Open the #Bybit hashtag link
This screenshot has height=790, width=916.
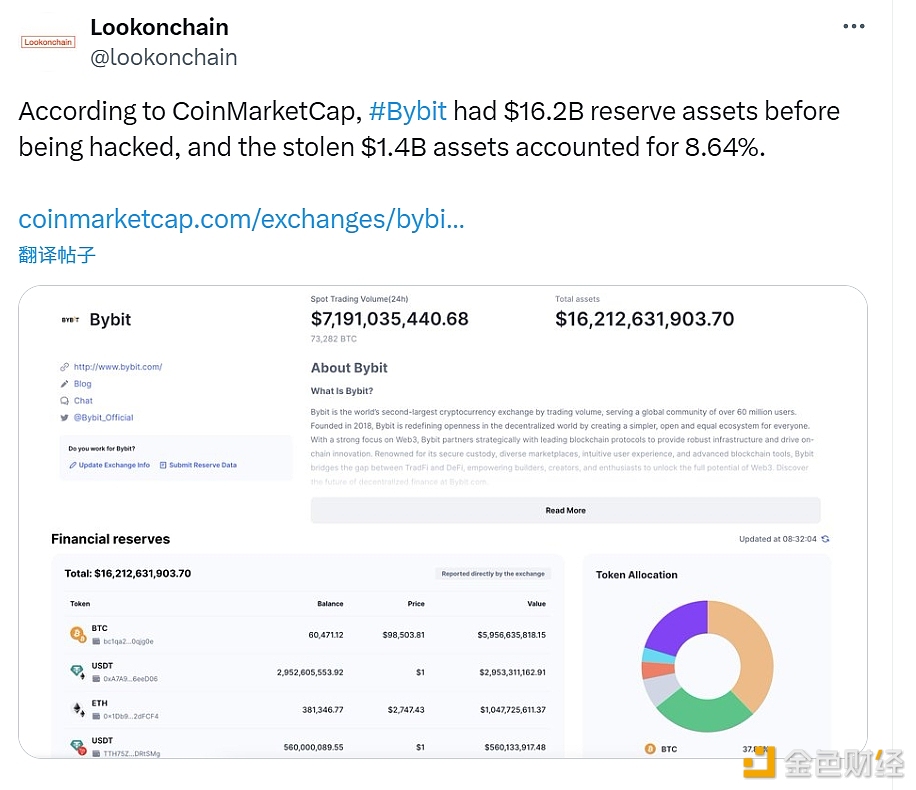(408, 111)
